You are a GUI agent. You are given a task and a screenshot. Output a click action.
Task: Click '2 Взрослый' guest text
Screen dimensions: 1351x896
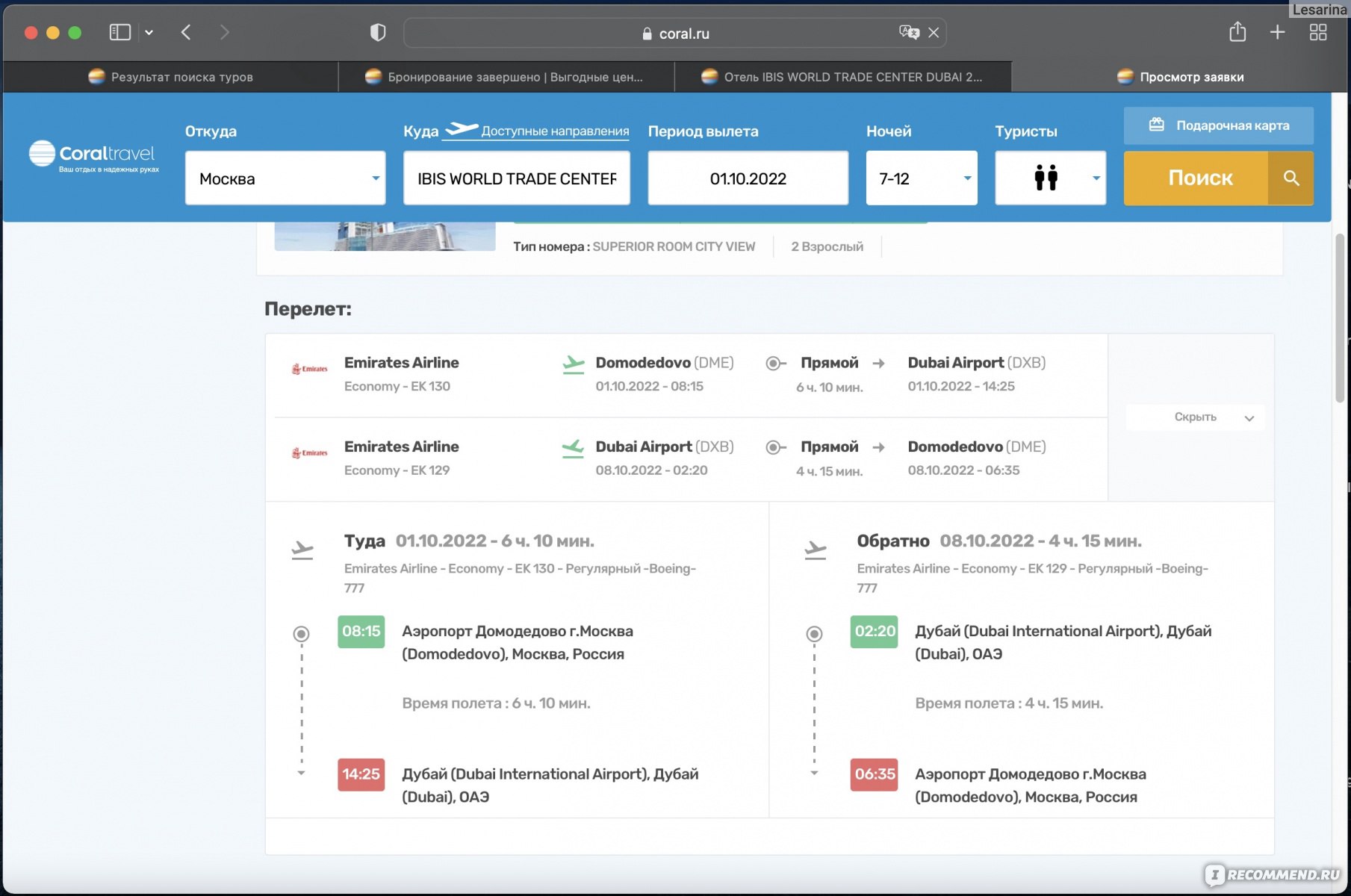tap(827, 246)
